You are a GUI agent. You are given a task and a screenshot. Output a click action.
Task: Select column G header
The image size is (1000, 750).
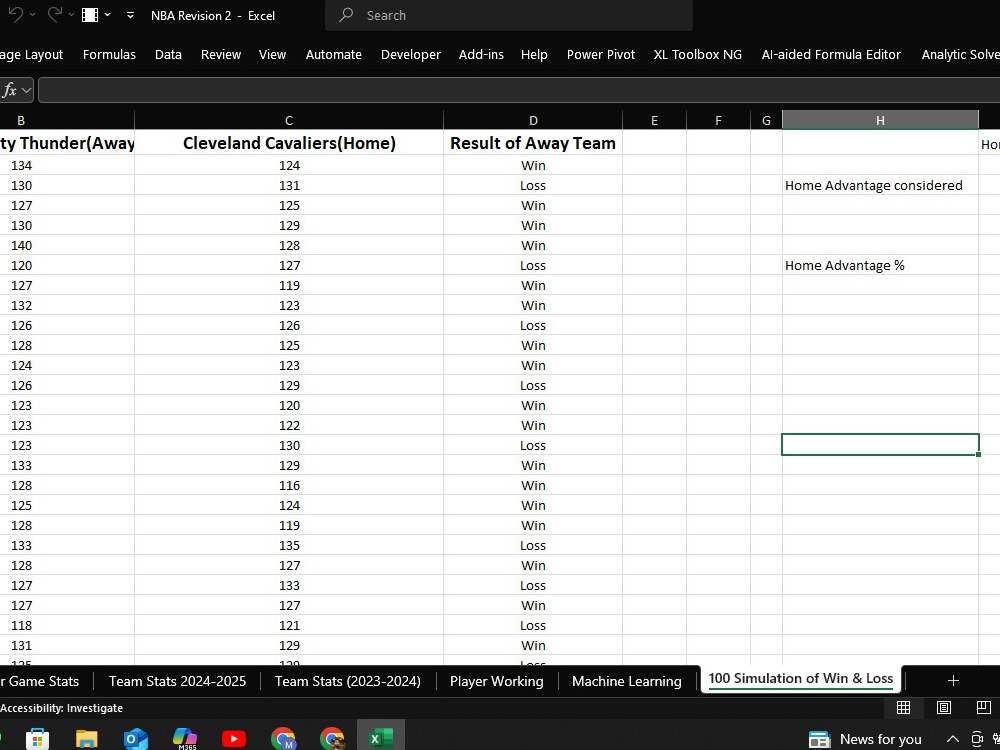coord(767,121)
